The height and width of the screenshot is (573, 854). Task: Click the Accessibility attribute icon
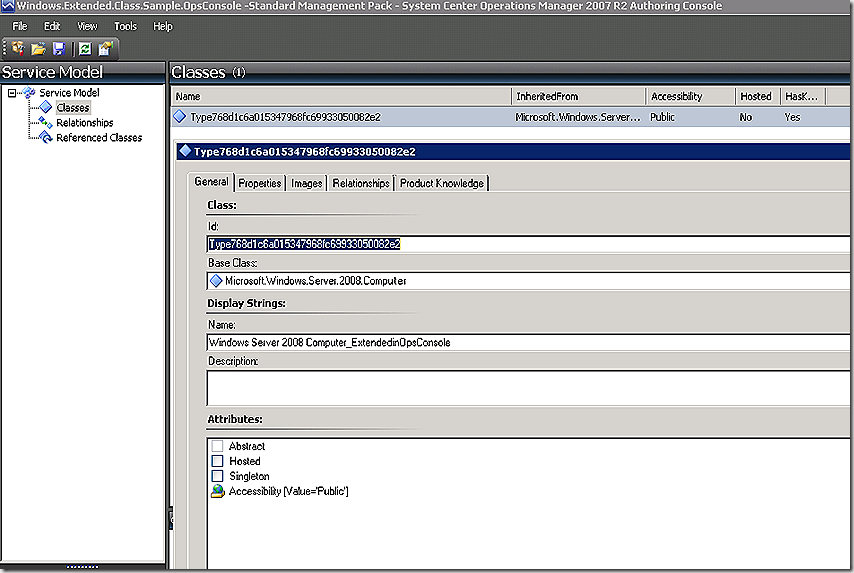tap(218, 491)
